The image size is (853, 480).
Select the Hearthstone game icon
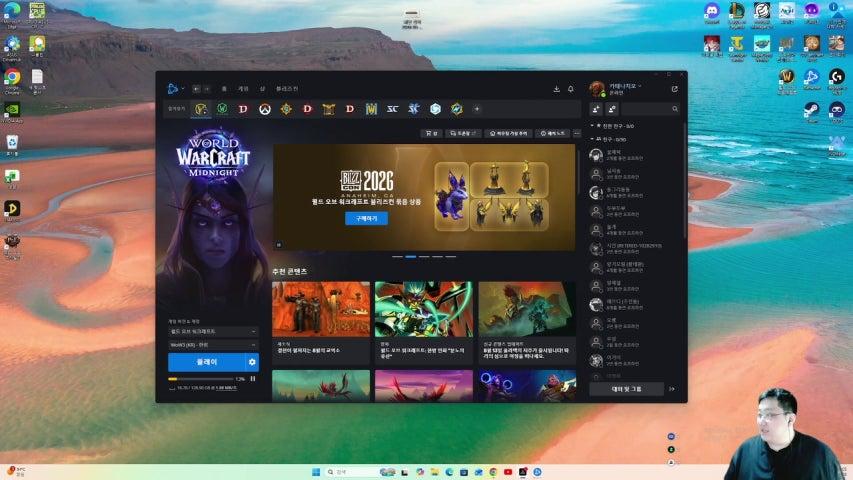[286, 109]
